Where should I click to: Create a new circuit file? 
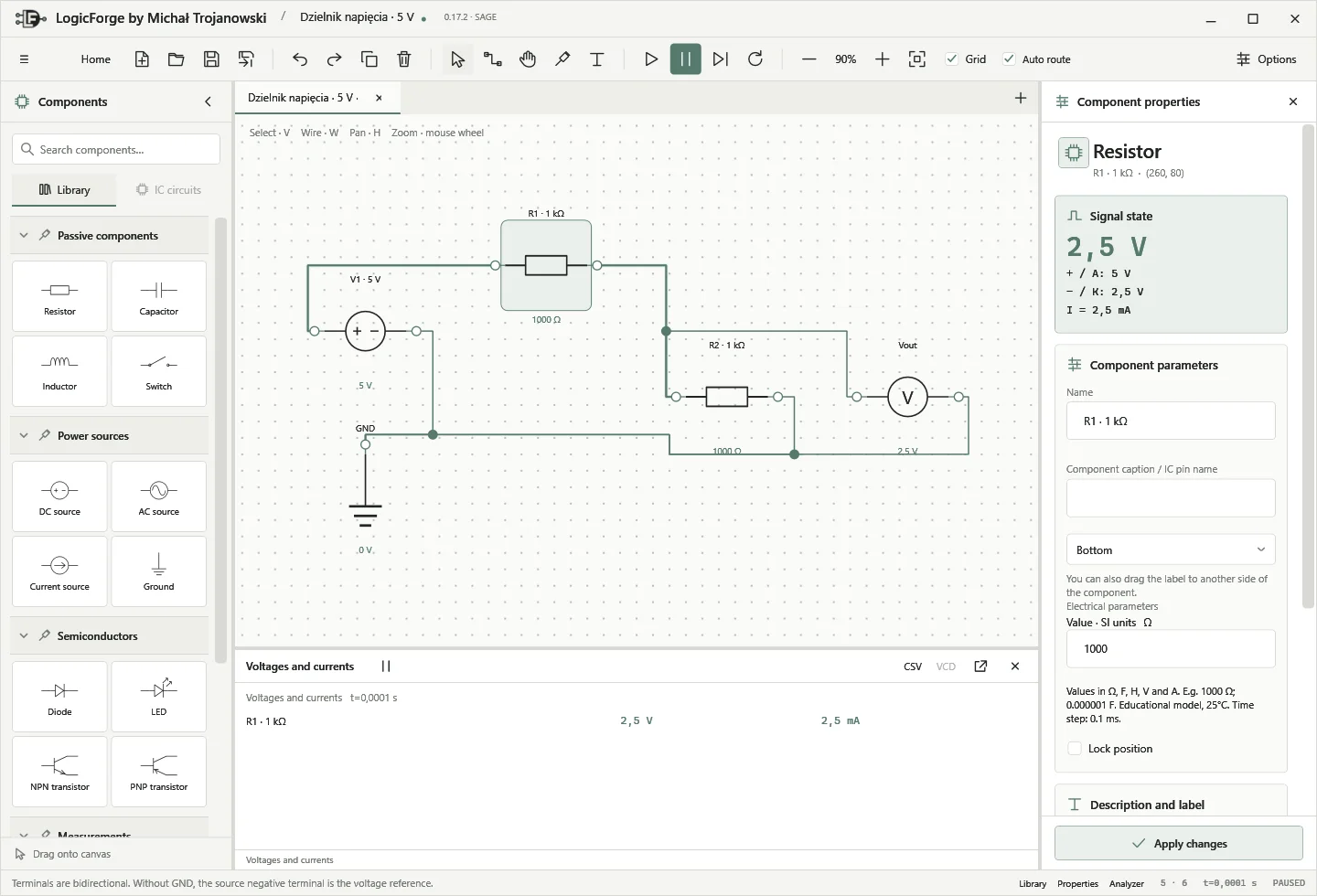click(x=142, y=59)
